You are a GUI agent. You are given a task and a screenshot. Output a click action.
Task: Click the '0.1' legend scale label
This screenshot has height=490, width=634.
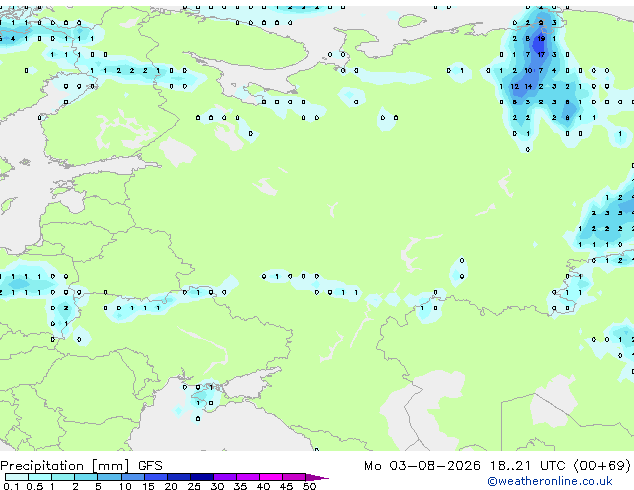coord(11,486)
